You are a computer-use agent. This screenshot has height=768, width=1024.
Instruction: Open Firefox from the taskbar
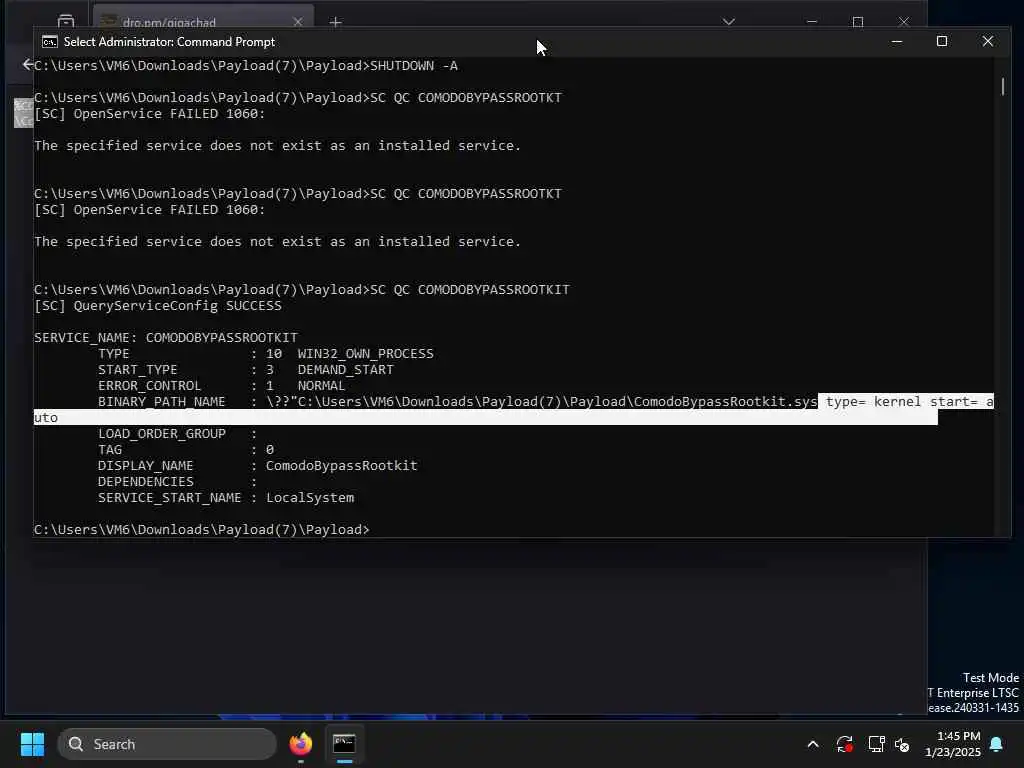[301, 744]
